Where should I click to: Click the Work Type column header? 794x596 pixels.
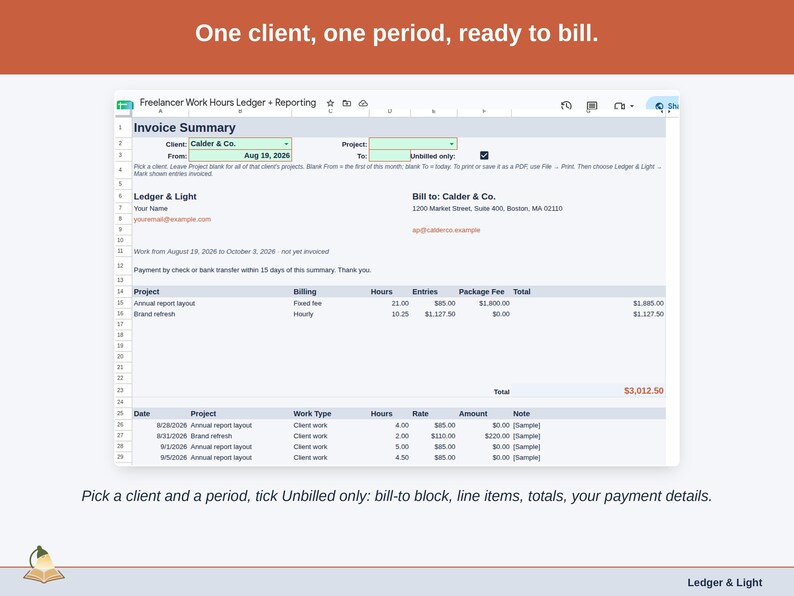pos(312,414)
